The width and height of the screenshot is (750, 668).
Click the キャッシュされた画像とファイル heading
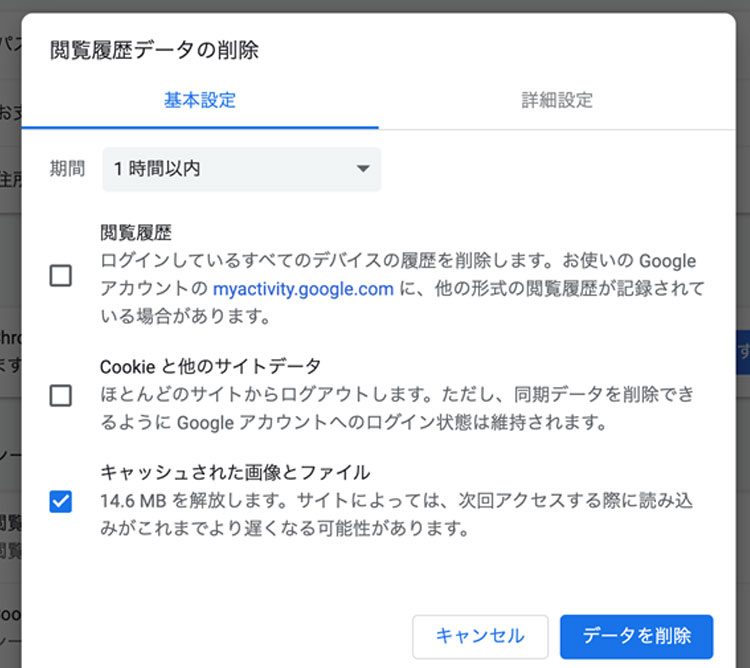(235, 472)
